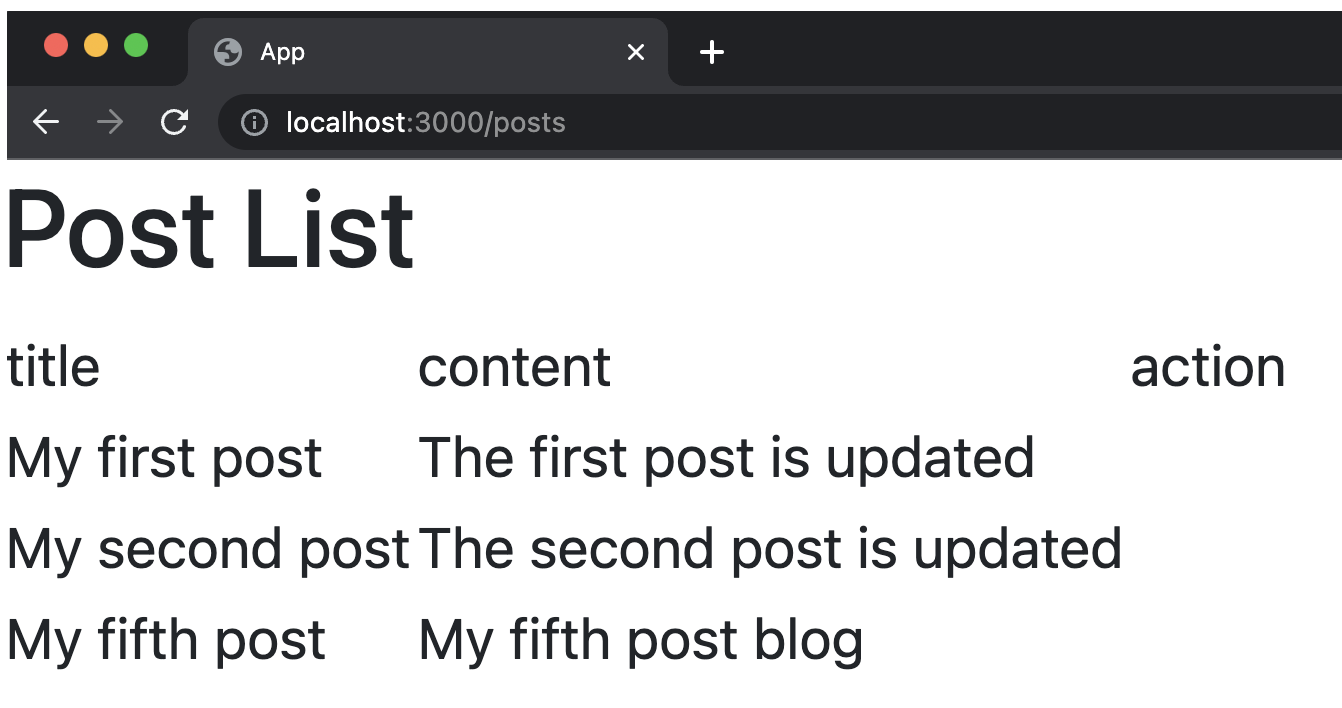This screenshot has height=708, width=1342.
Task: Click the title column header
Action: (54, 367)
